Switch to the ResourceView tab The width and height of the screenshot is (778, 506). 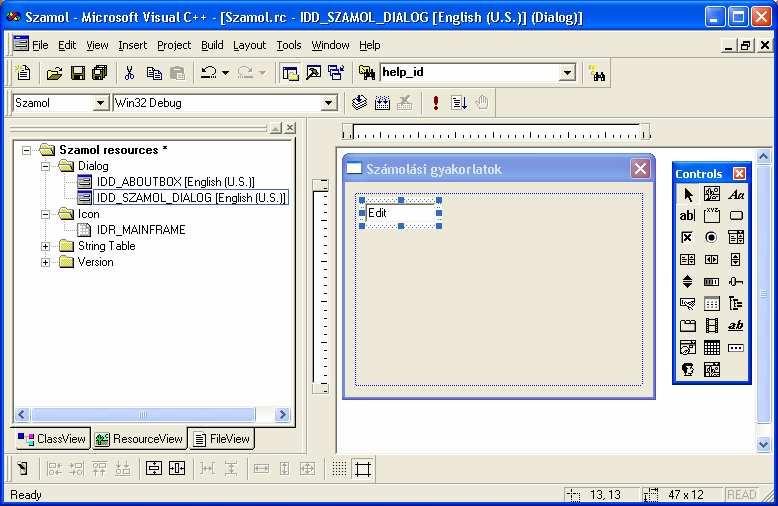139,439
